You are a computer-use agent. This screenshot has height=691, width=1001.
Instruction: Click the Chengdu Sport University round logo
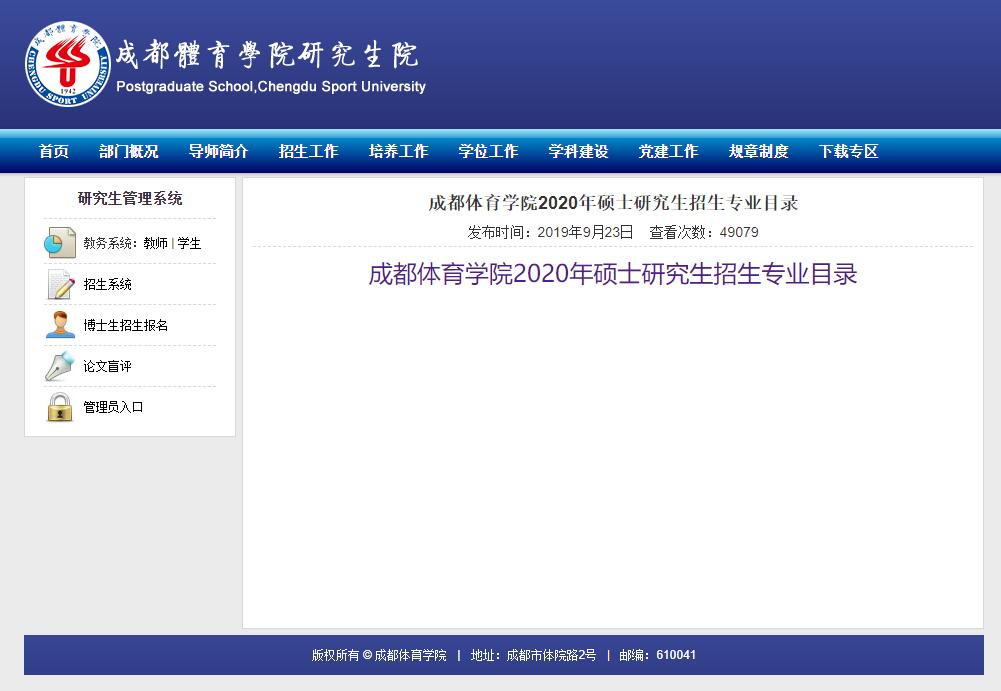click(x=68, y=64)
